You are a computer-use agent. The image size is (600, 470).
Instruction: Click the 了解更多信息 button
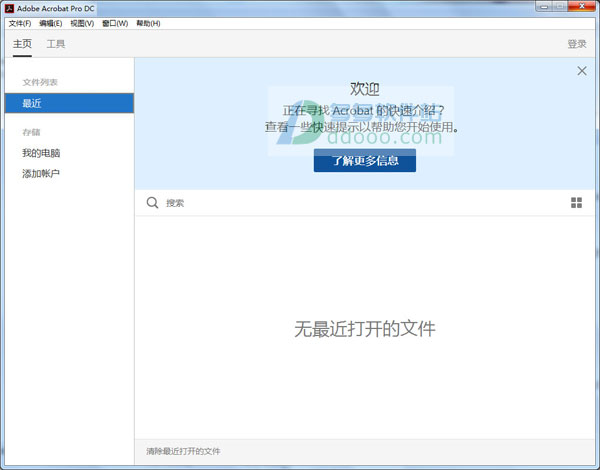point(365,160)
